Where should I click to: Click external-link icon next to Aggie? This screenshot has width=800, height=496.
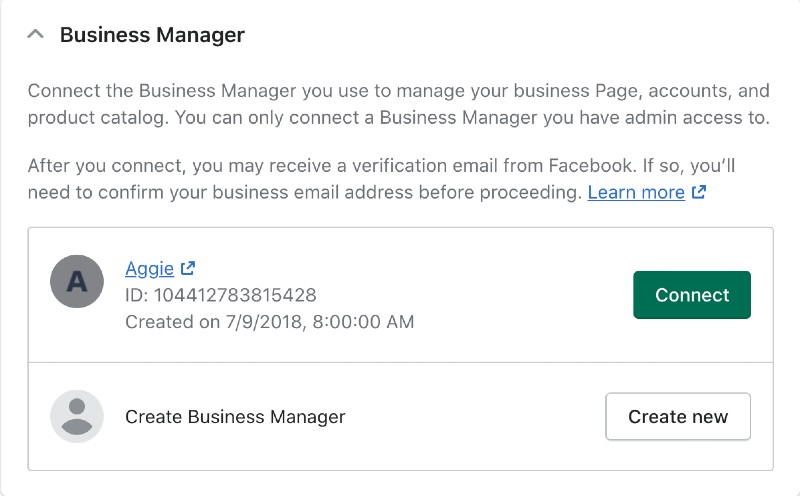pos(188,268)
